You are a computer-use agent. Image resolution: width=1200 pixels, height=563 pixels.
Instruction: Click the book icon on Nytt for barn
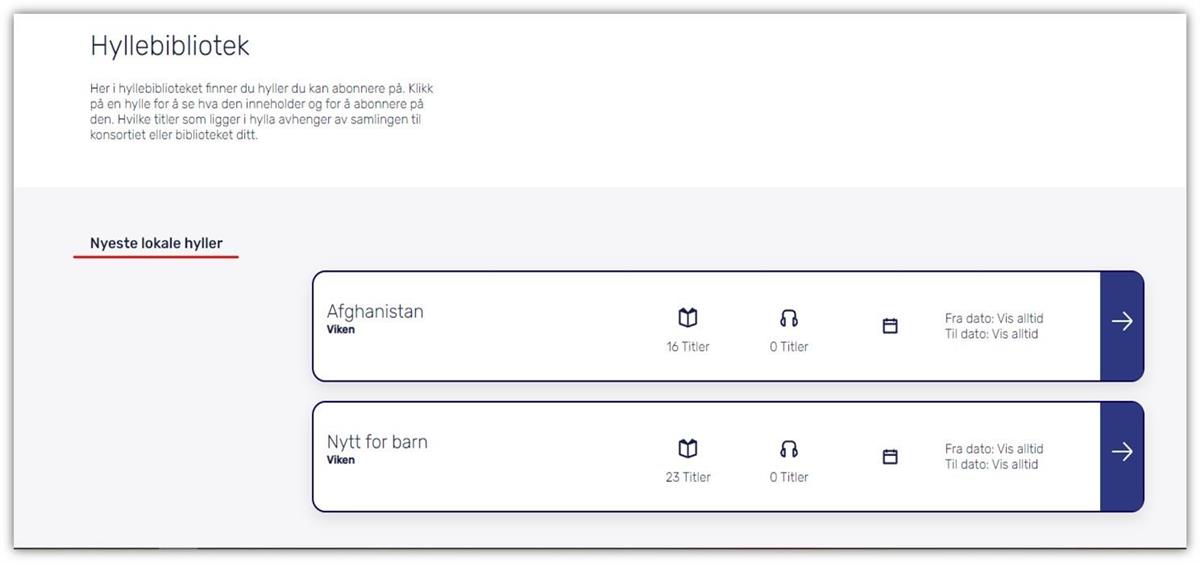coord(688,449)
